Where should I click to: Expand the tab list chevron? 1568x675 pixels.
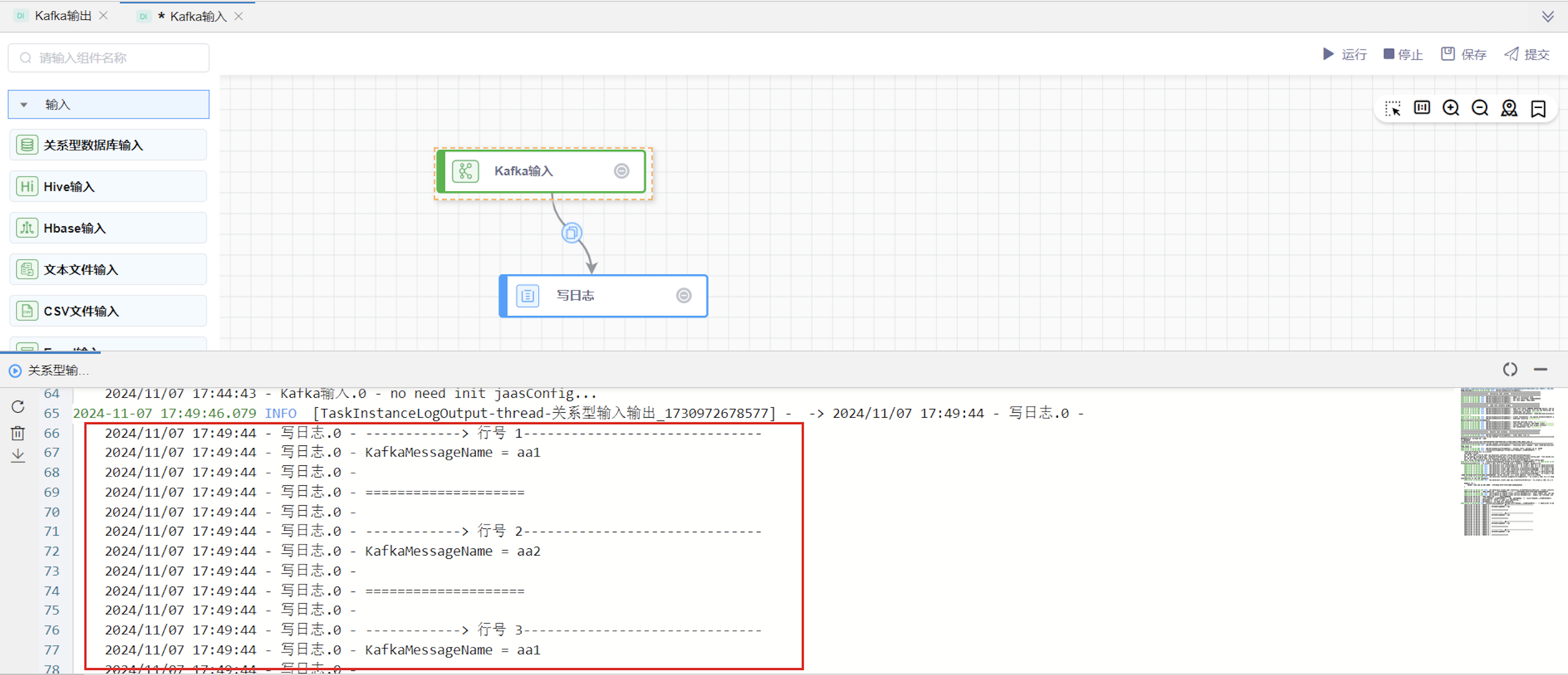point(1548,17)
